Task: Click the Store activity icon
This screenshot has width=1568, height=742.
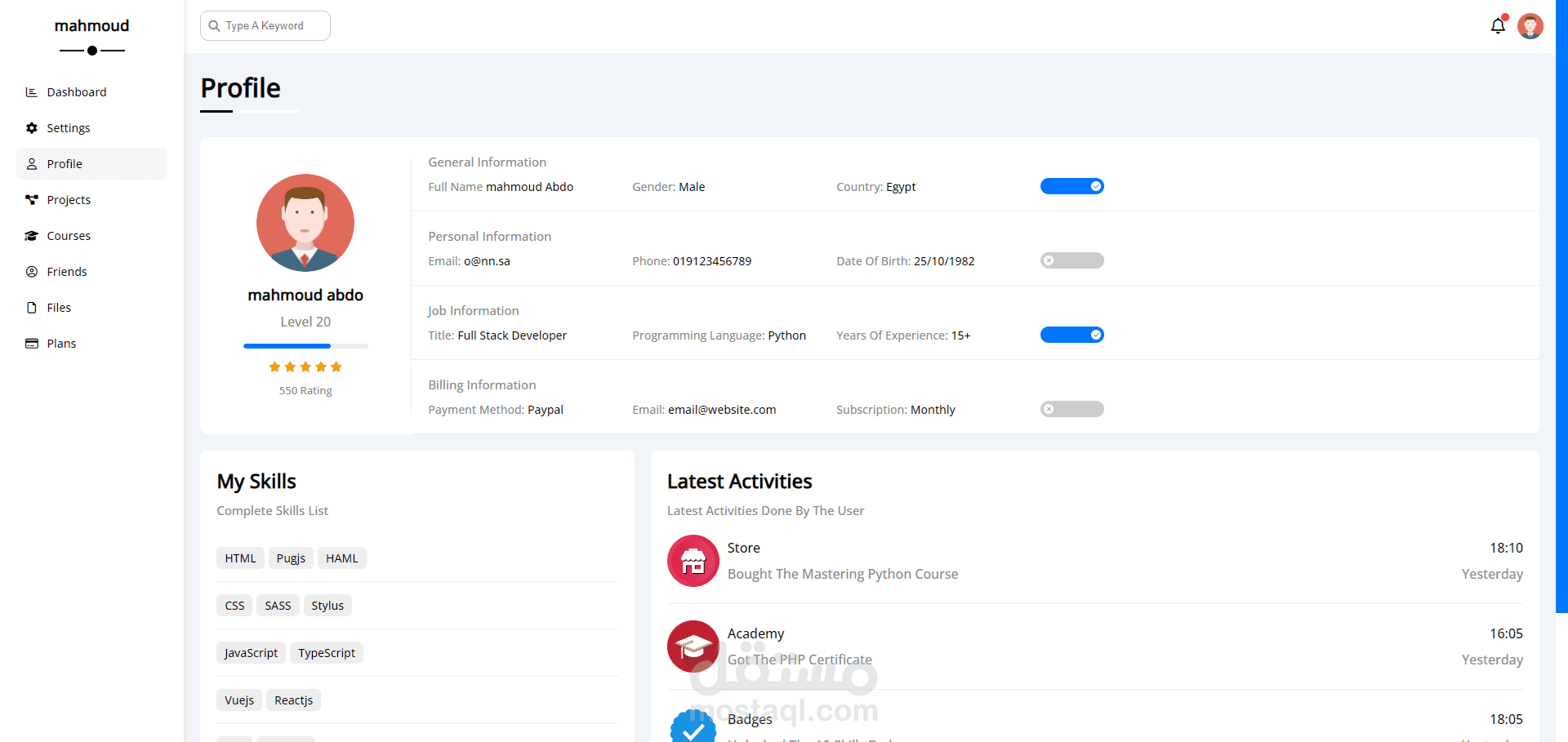Action: click(x=693, y=561)
